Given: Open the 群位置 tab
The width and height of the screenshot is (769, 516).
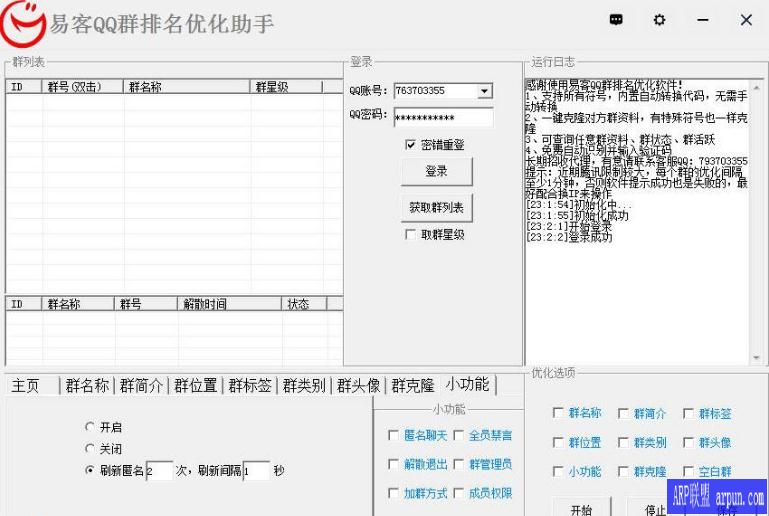Looking at the screenshot, I should (x=196, y=386).
